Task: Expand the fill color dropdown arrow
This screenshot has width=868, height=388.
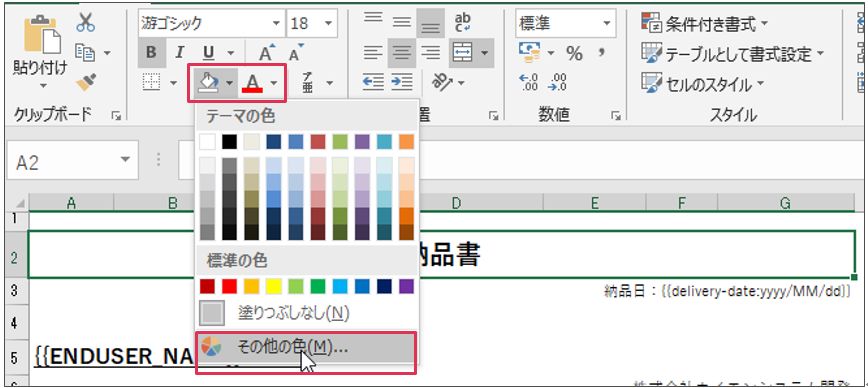Action: pyautogui.click(x=229, y=84)
